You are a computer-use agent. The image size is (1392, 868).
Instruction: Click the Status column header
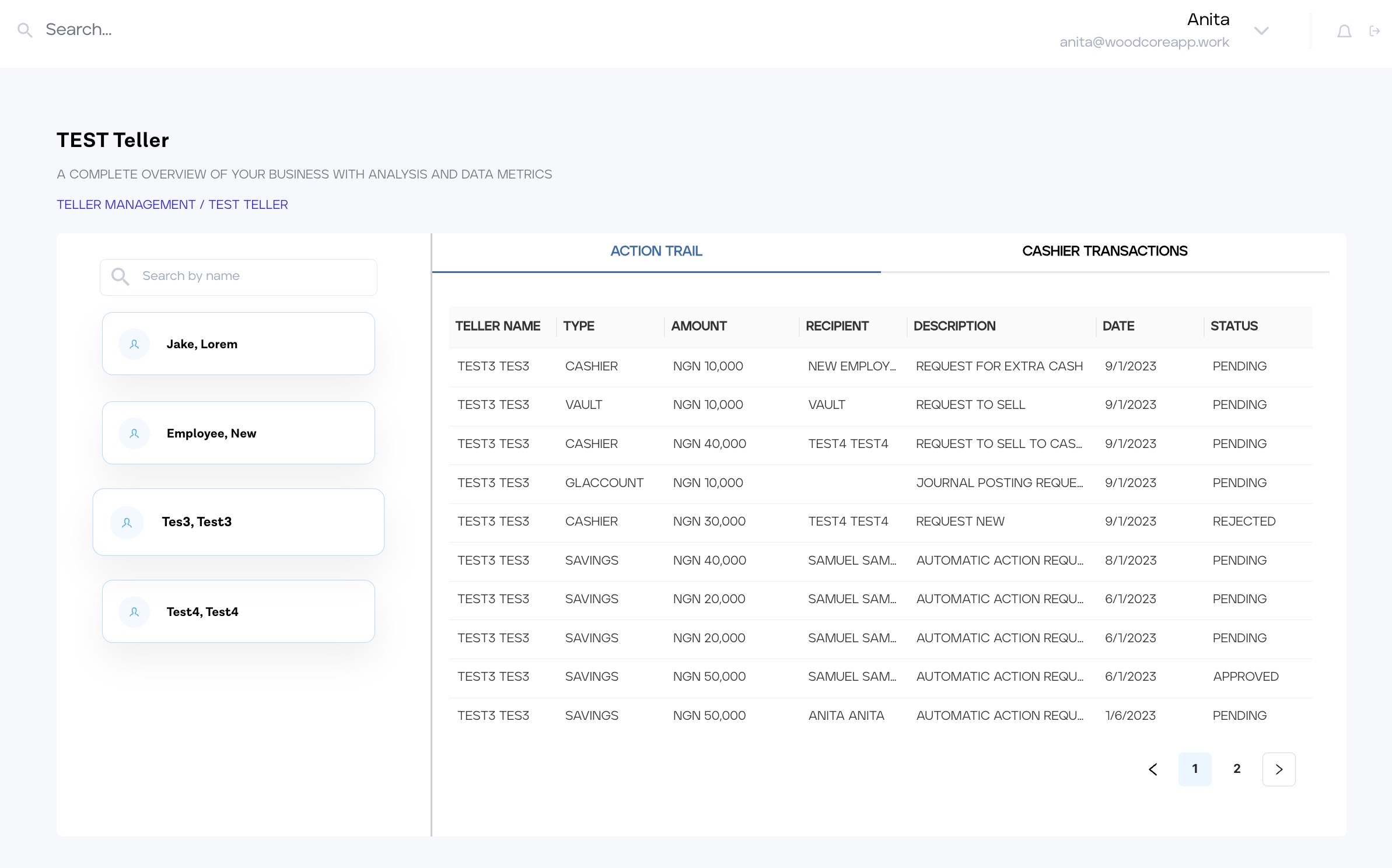[1234, 326]
